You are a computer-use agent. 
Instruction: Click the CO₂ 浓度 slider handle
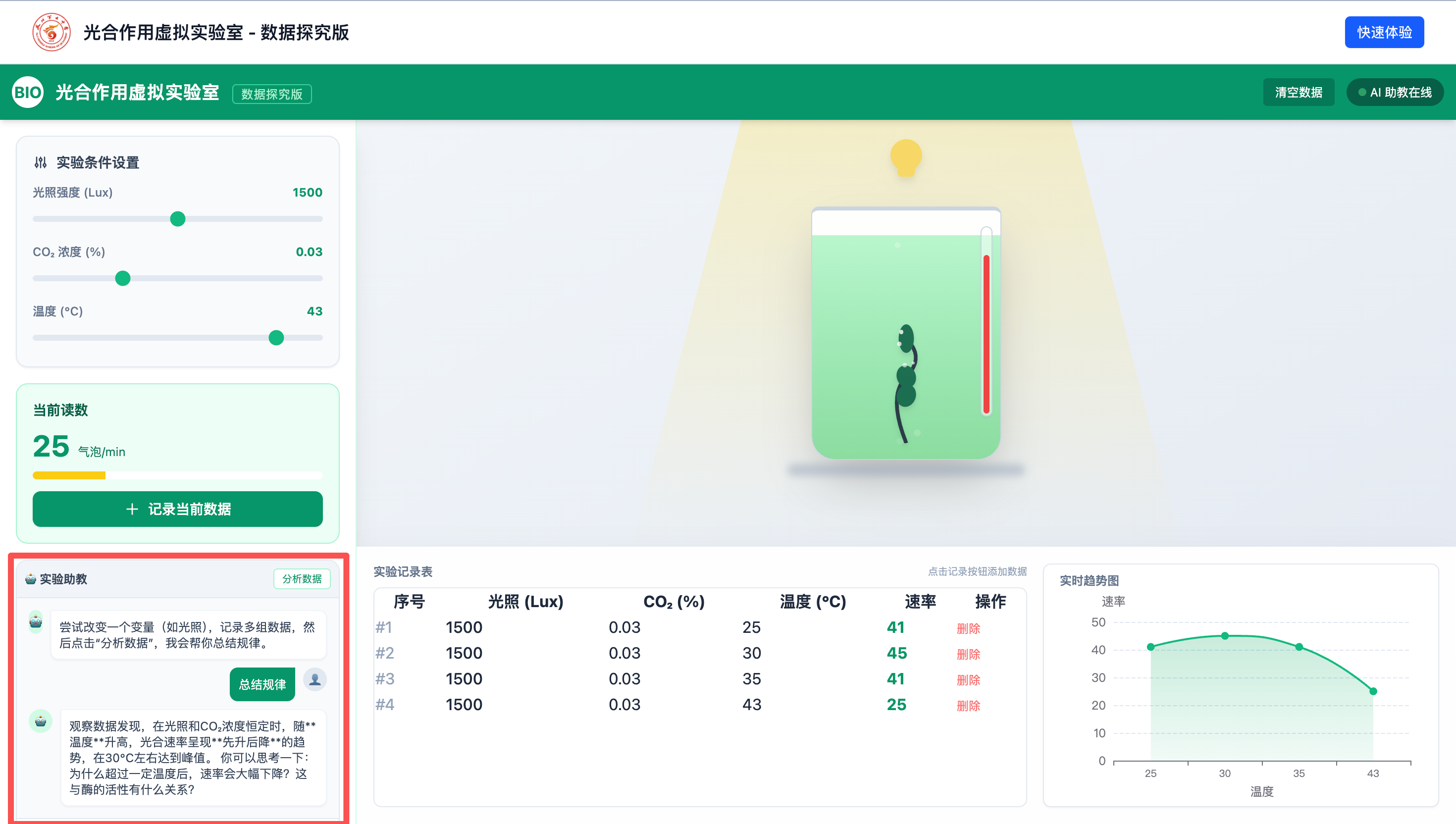click(123, 278)
